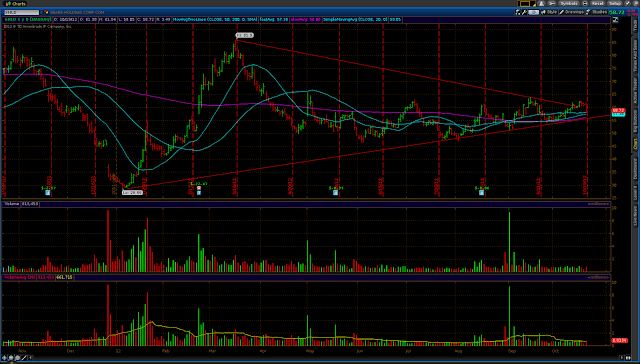Click the printer icon in top bar
This screenshot has height=364, width=640.
[x=584, y=3]
